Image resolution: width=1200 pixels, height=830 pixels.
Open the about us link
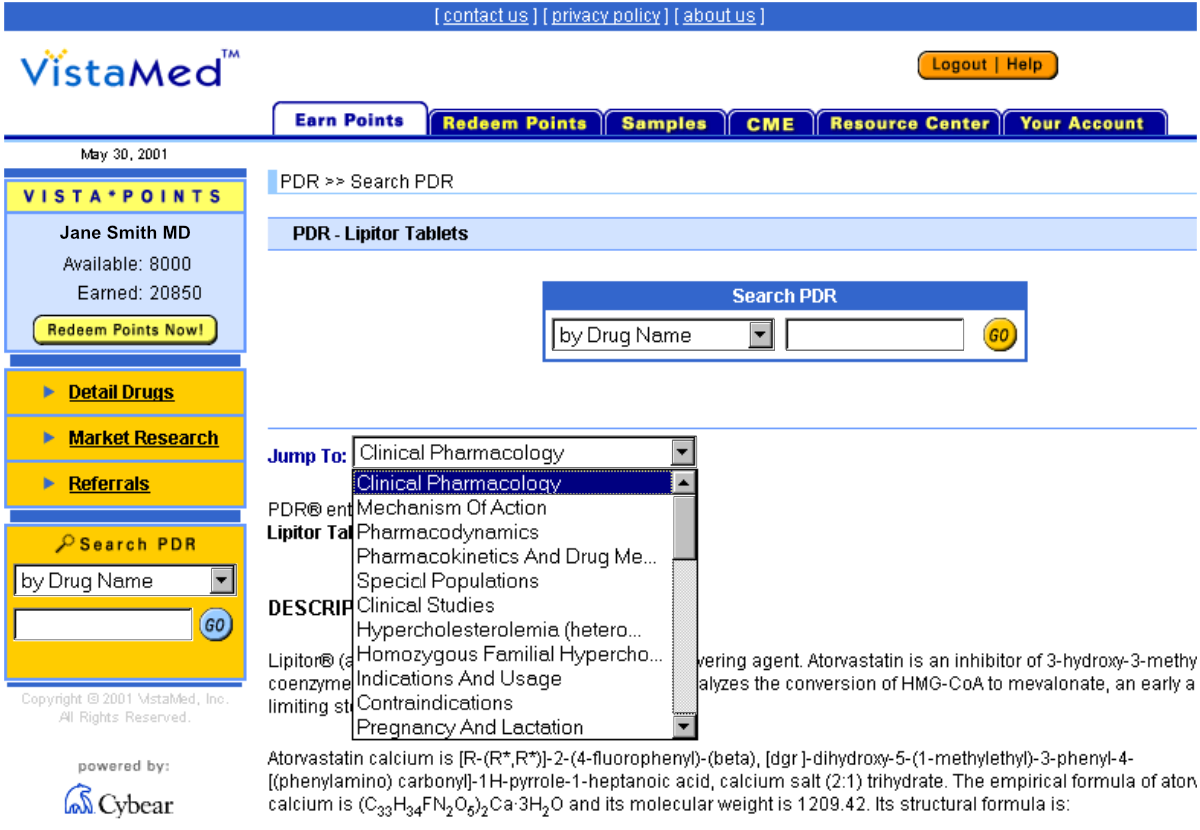click(719, 15)
